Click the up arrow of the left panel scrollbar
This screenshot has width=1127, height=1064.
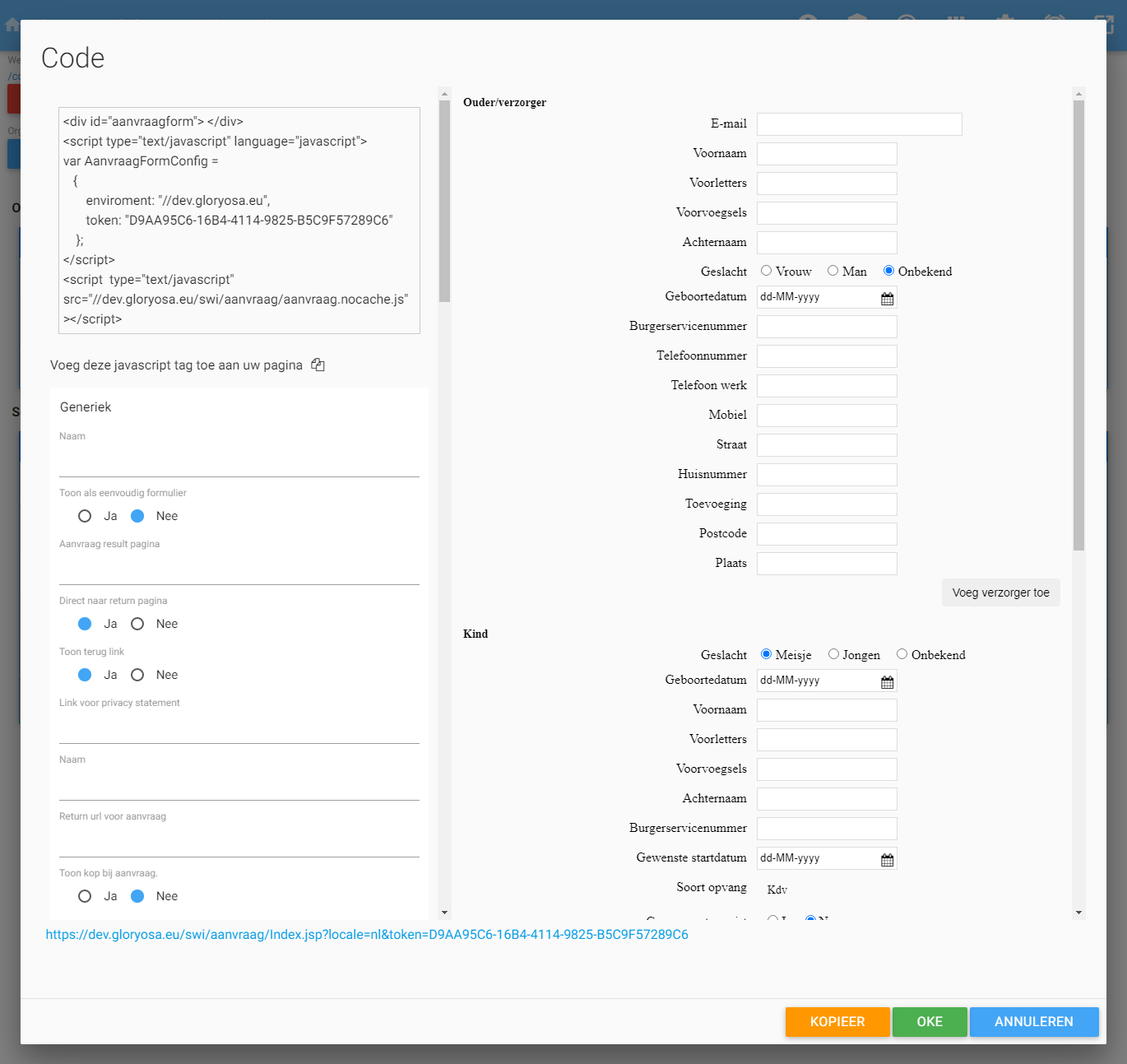pyautogui.click(x=444, y=95)
